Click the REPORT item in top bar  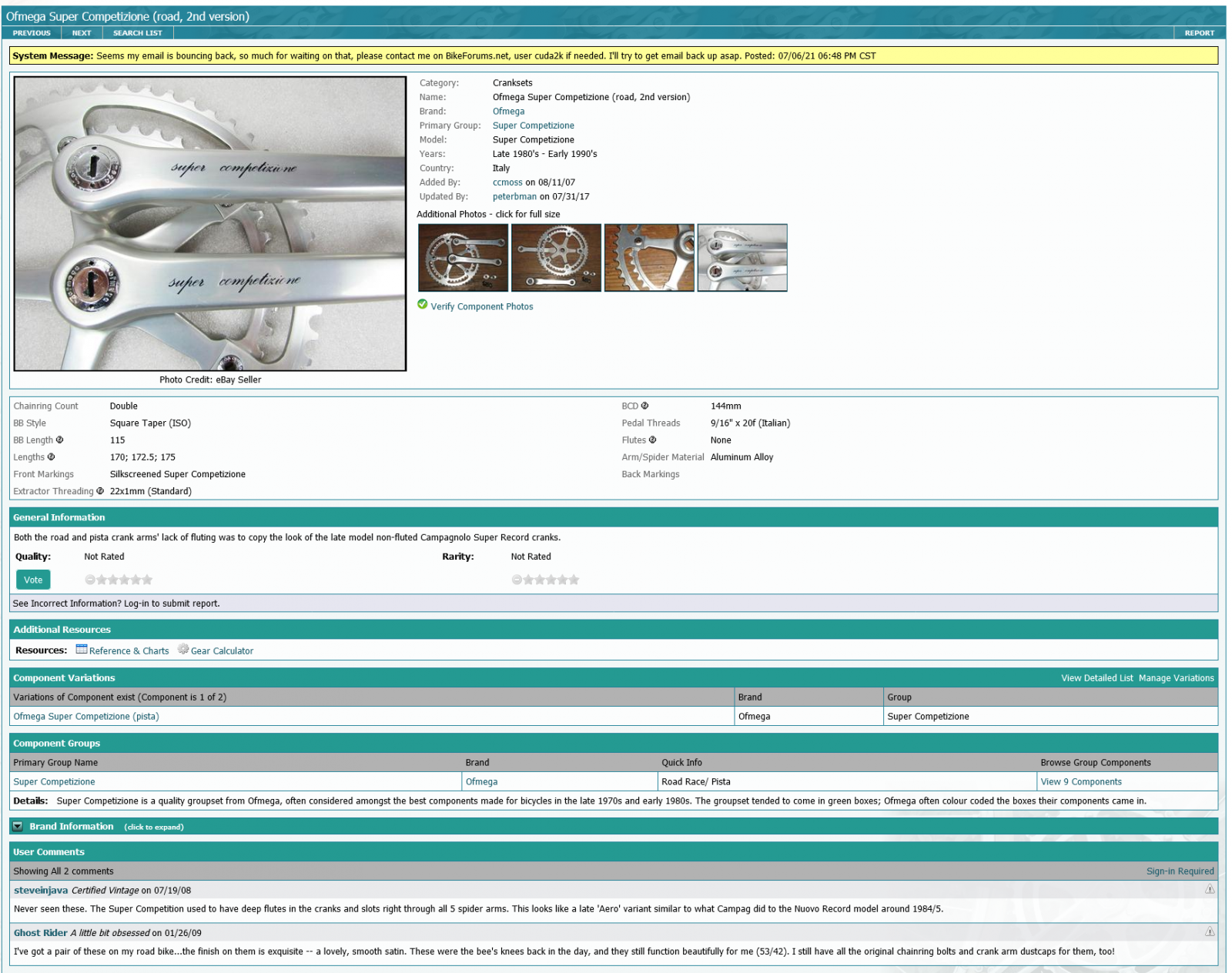tap(1198, 33)
